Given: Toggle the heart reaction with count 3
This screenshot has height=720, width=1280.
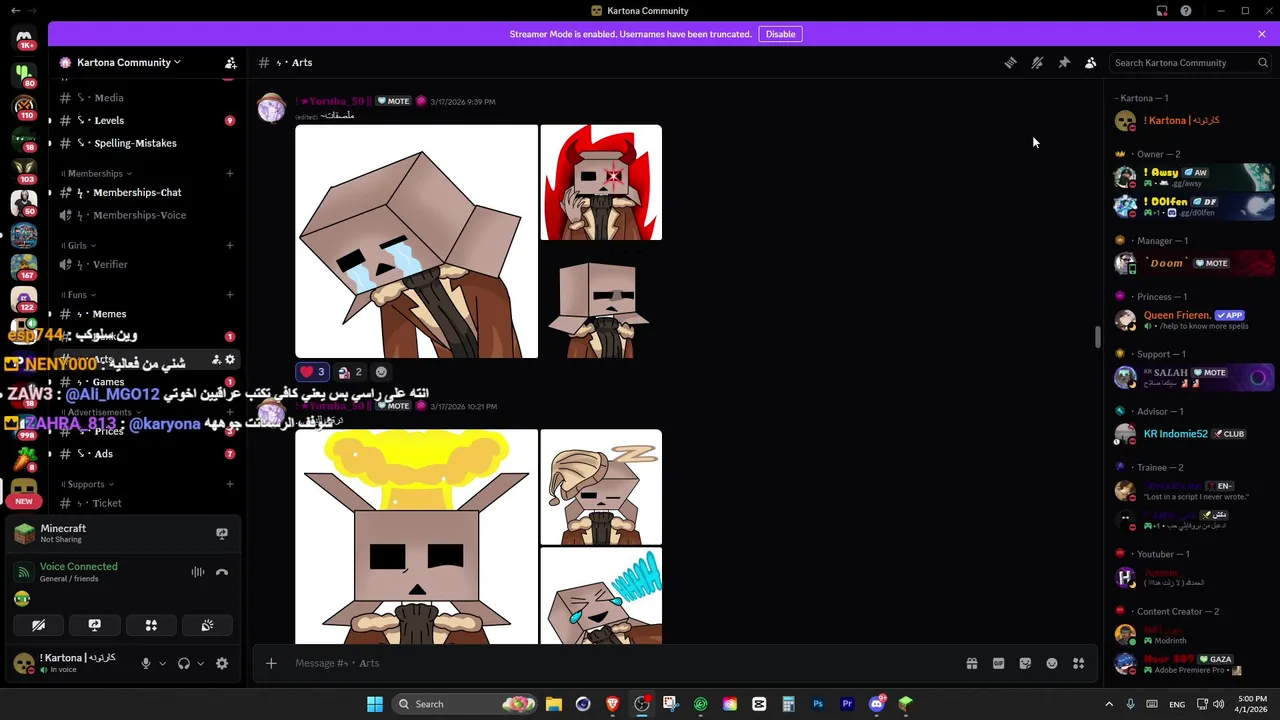Looking at the screenshot, I should pos(313,372).
